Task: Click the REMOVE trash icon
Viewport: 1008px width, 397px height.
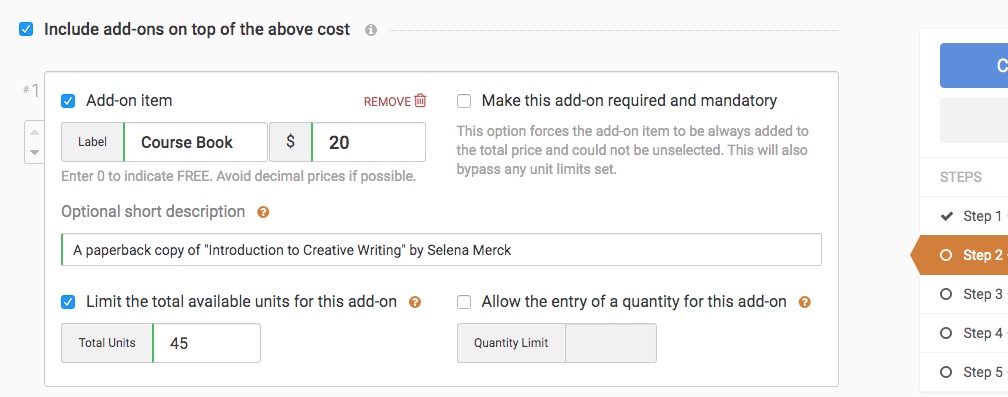Action: point(420,101)
